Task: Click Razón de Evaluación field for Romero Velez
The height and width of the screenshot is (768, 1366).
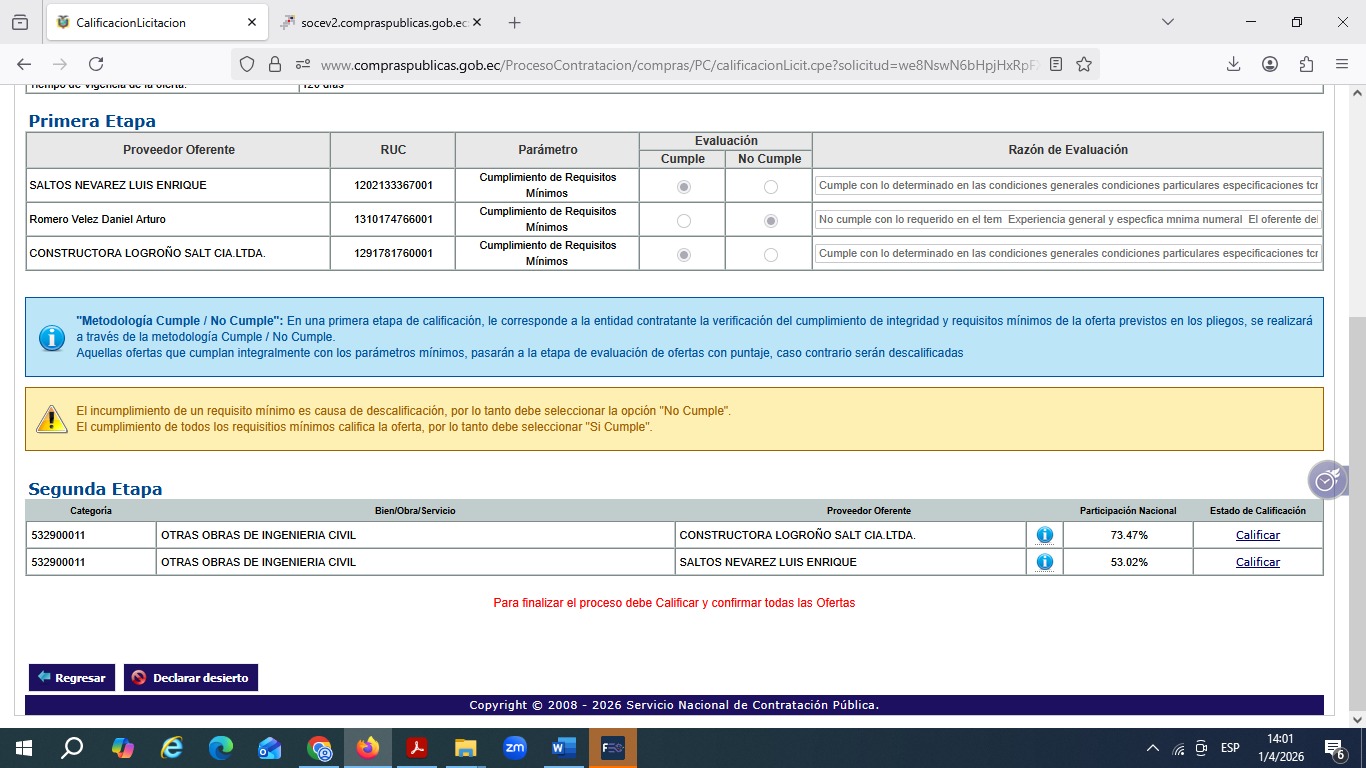Action: click(x=1067, y=220)
